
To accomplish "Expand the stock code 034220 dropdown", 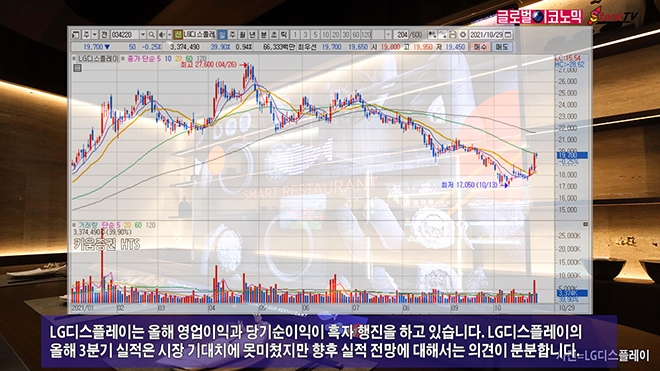I will pyautogui.click(x=143, y=35).
